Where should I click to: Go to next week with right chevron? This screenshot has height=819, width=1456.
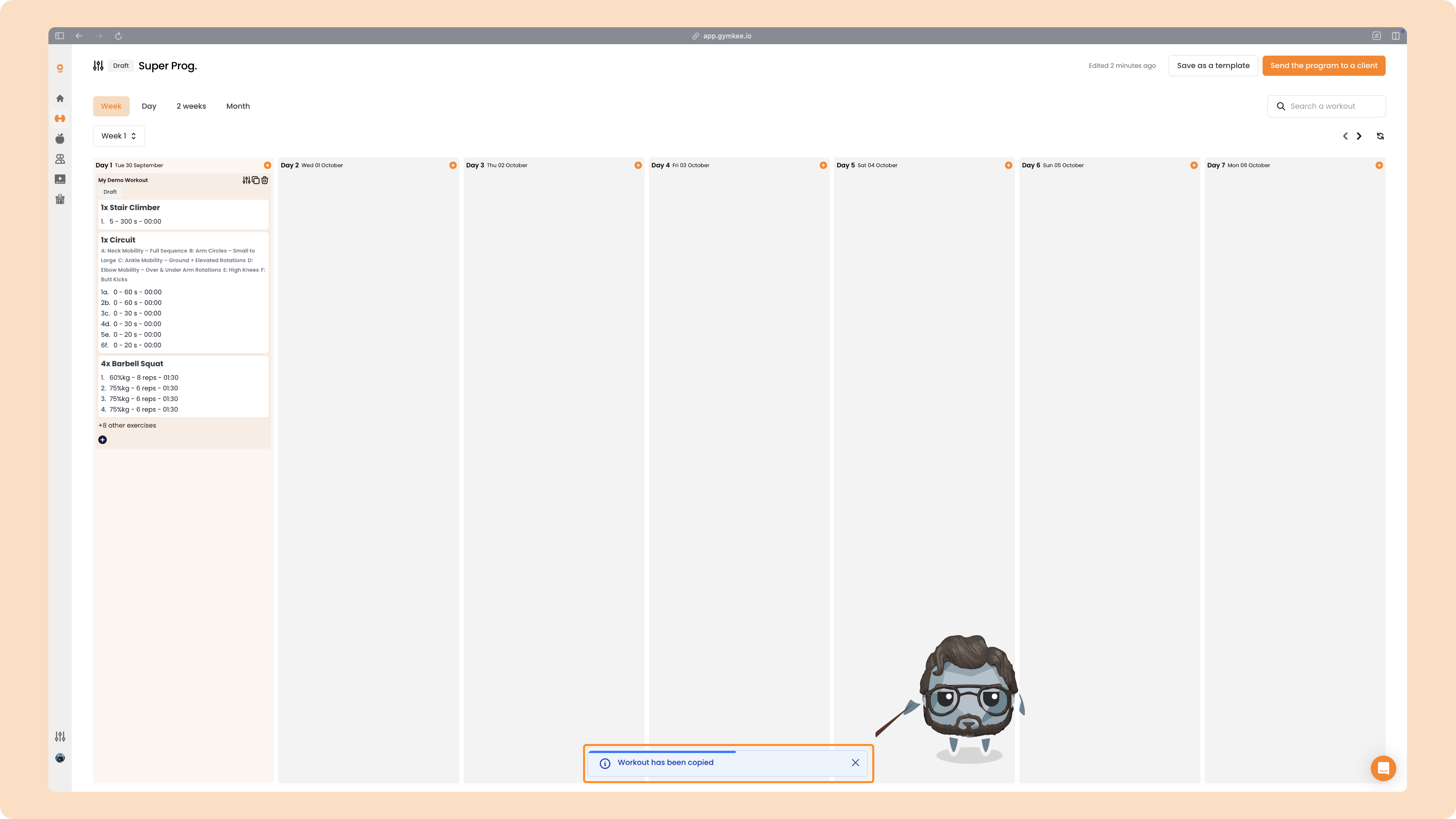coord(1359,136)
